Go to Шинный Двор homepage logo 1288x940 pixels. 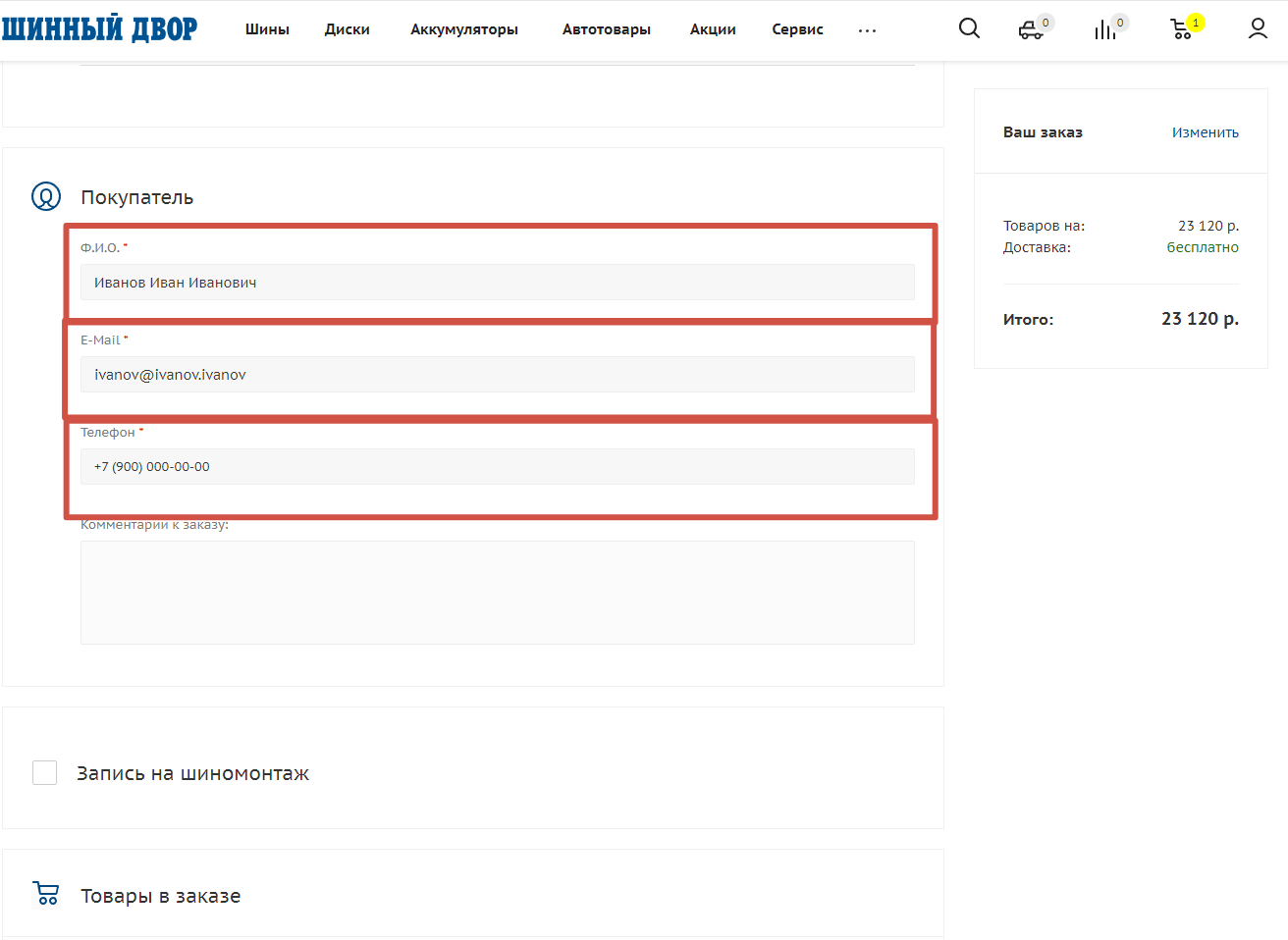point(99,29)
